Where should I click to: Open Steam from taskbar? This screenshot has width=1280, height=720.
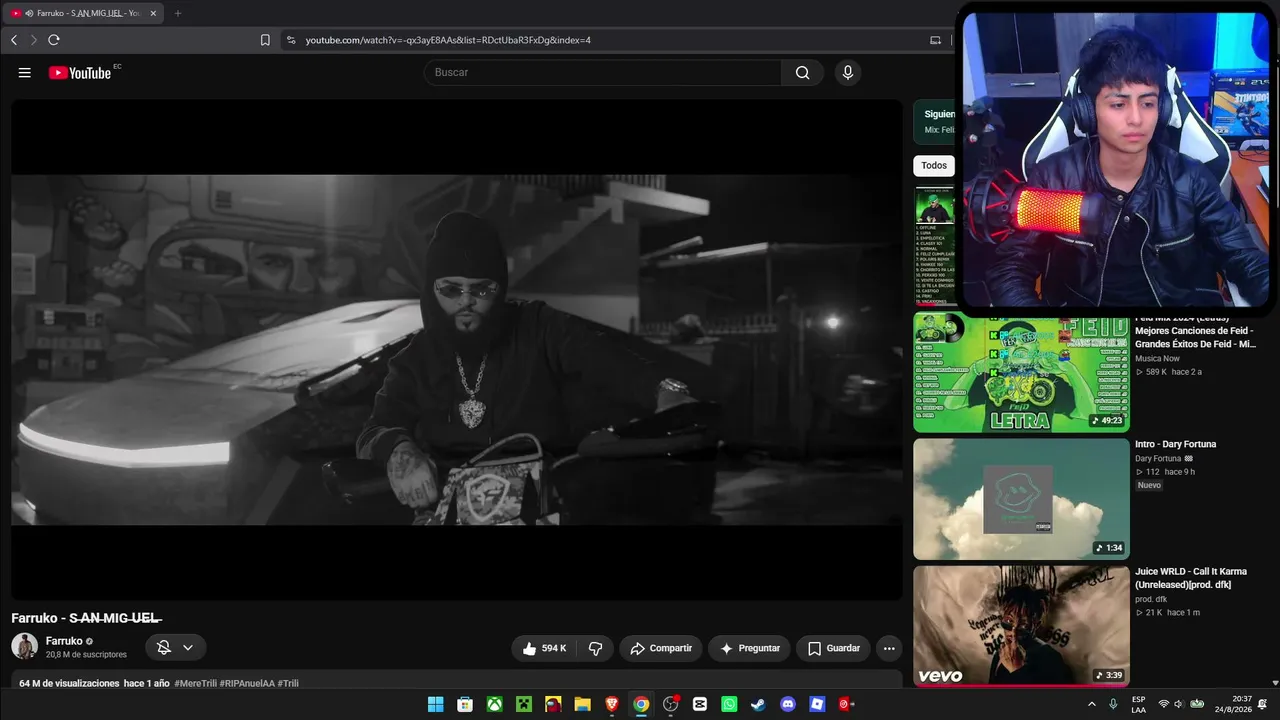(x=758, y=704)
